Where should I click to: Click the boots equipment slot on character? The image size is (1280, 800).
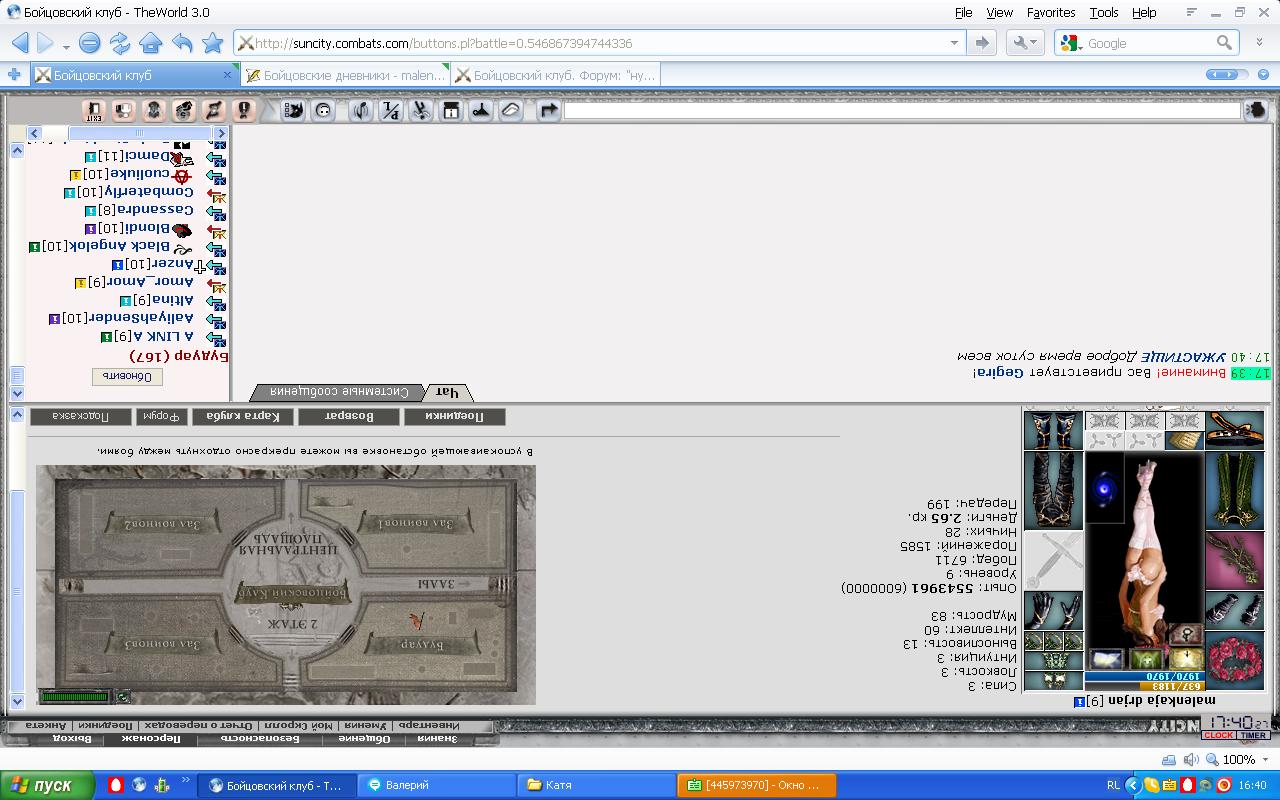1053,431
